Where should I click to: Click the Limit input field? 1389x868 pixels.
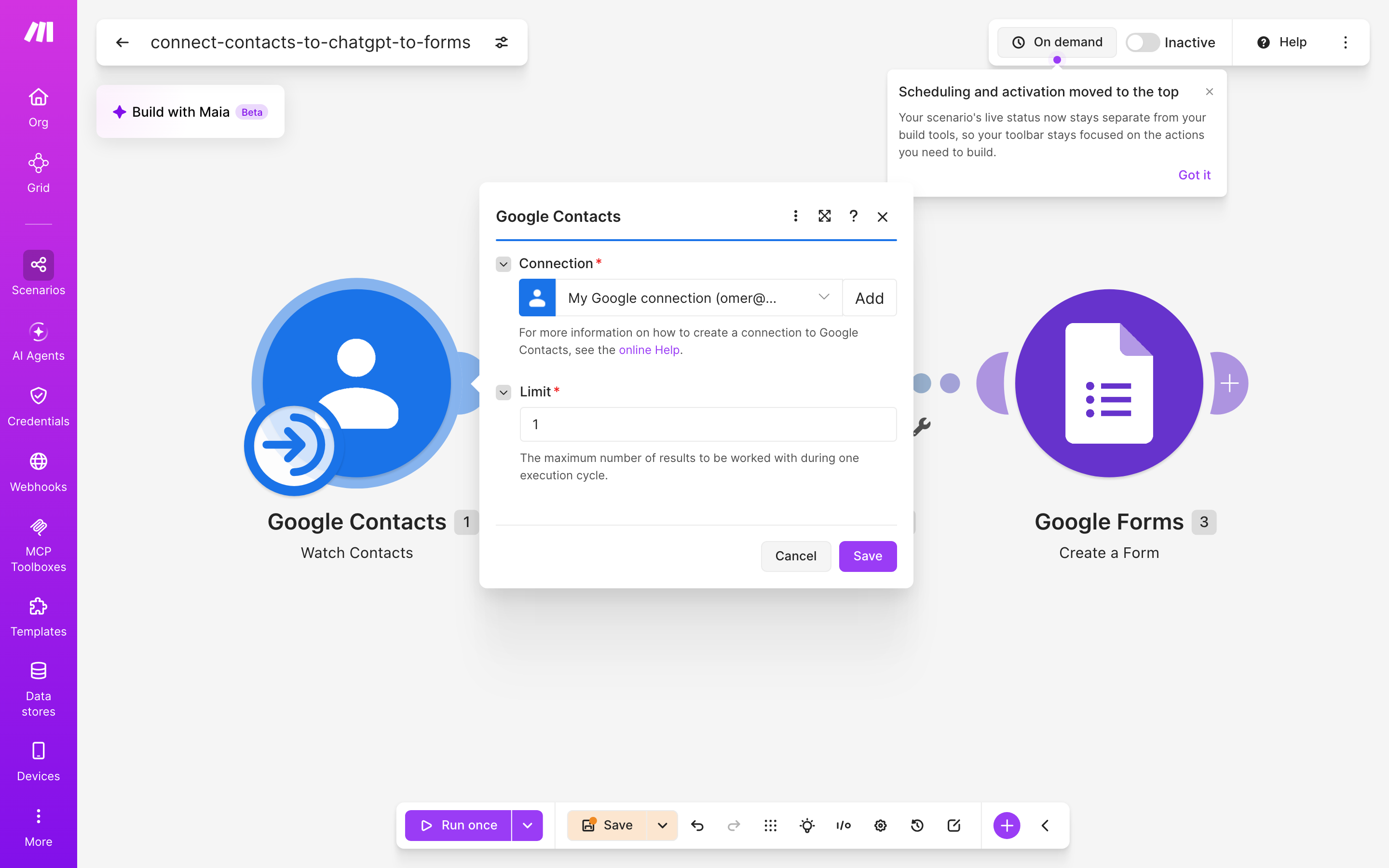click(x=708, y=424)
